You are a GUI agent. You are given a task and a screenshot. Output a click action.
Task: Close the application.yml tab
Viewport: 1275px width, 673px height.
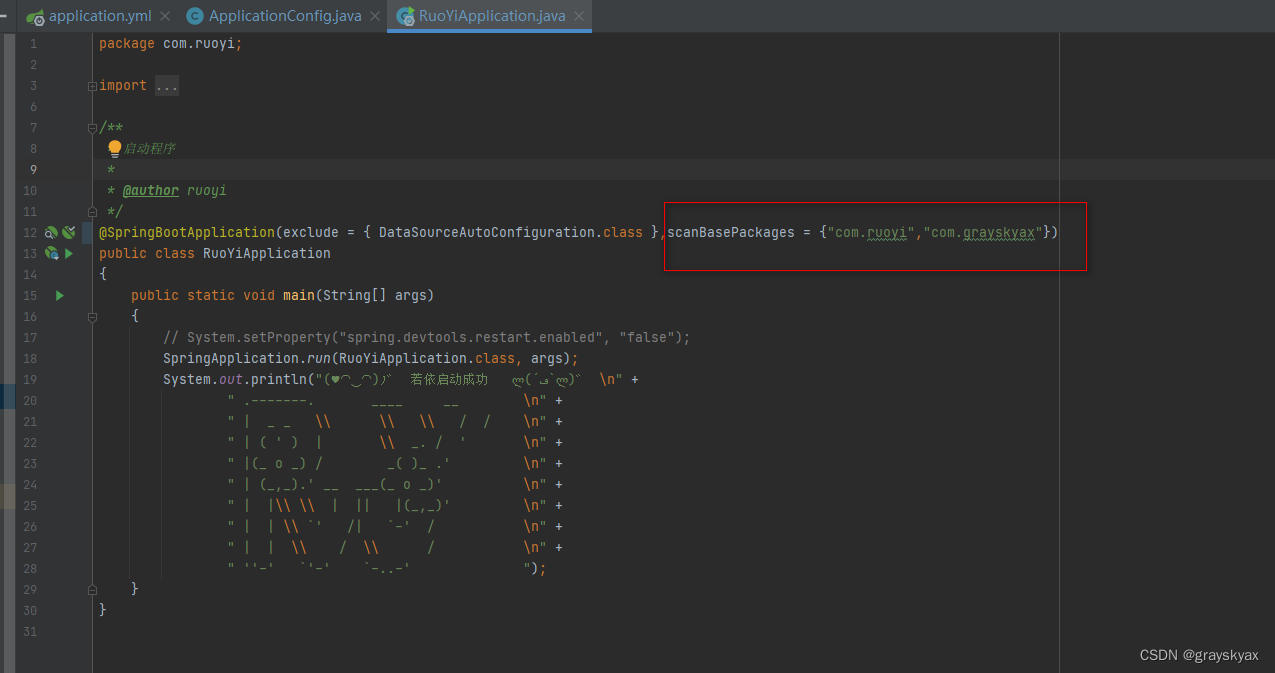pyautogui.click(x=165, y=16)
